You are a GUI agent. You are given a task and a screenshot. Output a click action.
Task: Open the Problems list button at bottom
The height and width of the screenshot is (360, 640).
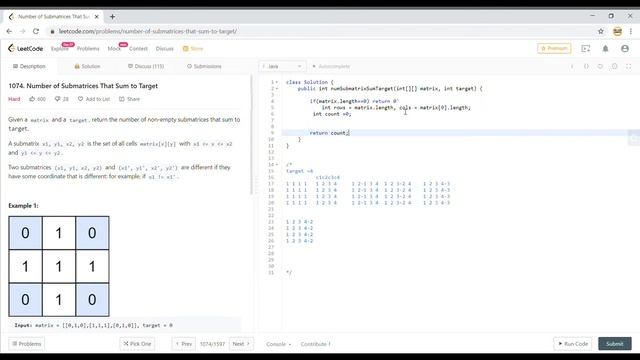(27, 344)
